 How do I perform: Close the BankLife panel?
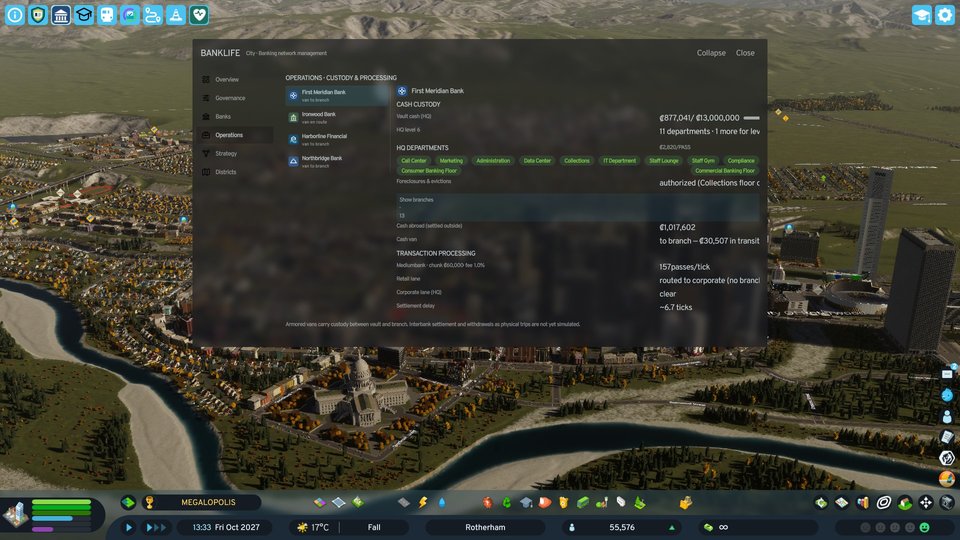click(745, 53)
